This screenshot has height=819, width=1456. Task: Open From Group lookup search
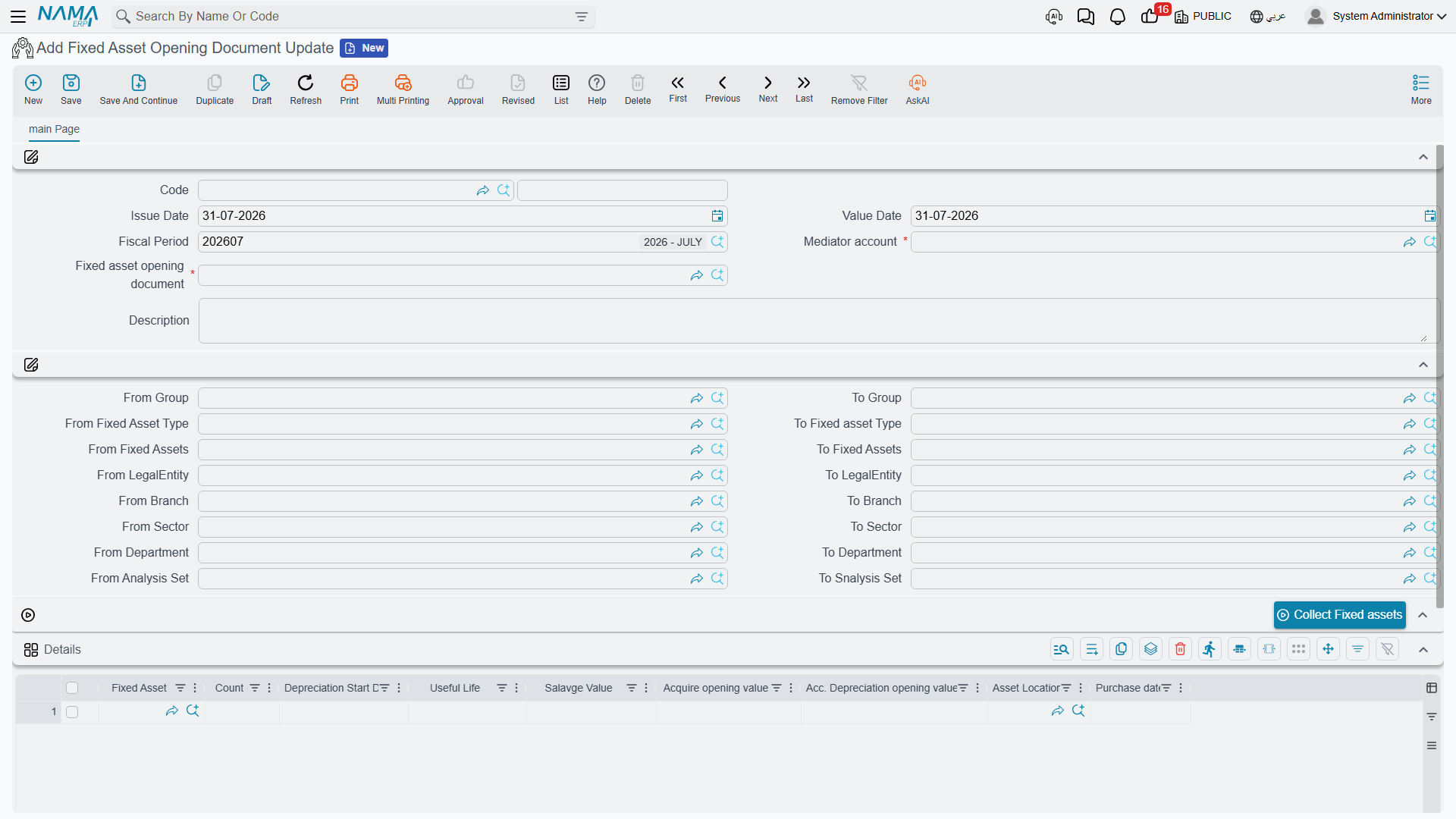(x=717, y=398)
